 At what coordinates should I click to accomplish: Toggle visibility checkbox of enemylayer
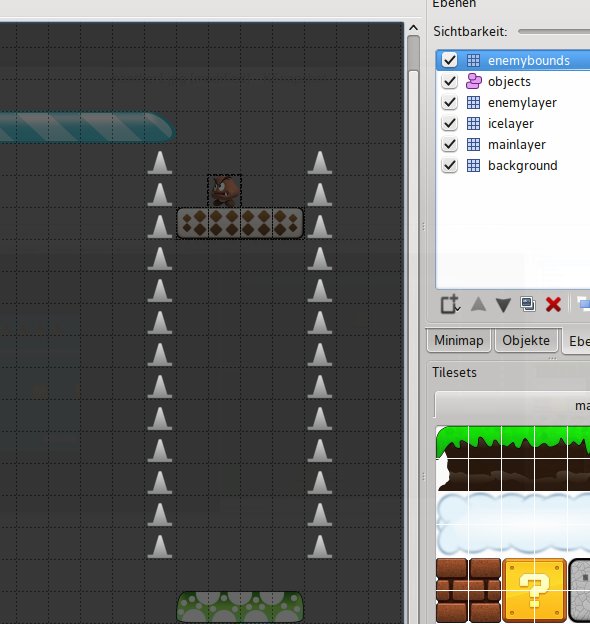(x=450, y=102)
